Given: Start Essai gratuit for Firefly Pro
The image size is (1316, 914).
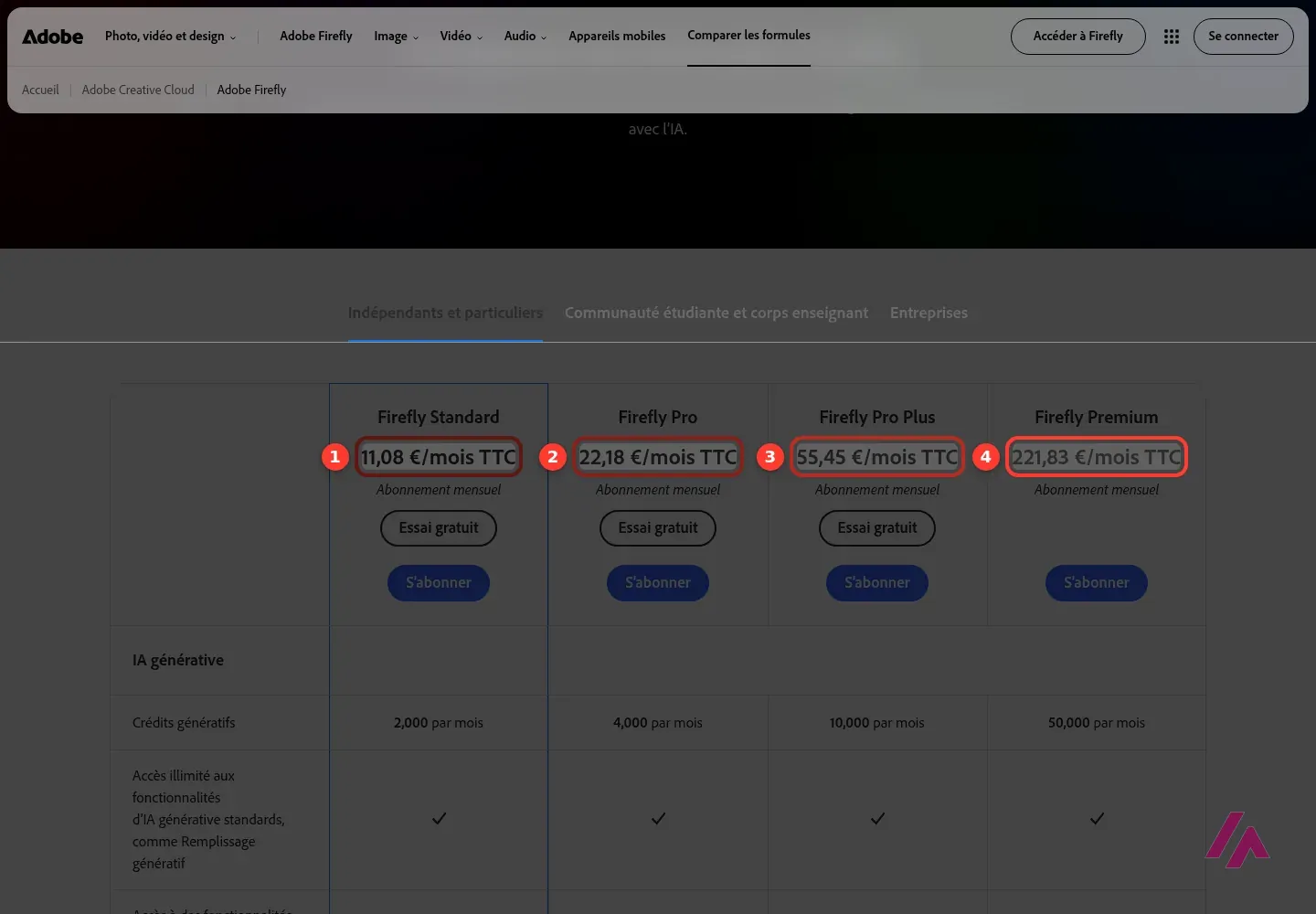Looking at the screenshot, I should pyautogui.click(x=658, y=528).
